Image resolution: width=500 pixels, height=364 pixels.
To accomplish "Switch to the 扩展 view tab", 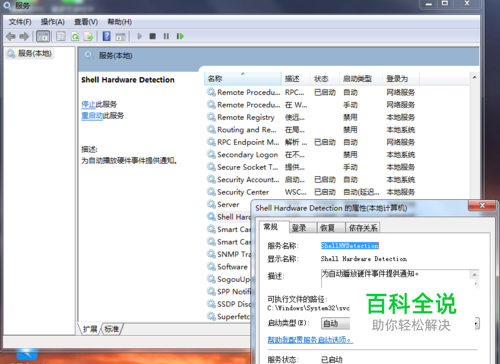I will point(90,329).
